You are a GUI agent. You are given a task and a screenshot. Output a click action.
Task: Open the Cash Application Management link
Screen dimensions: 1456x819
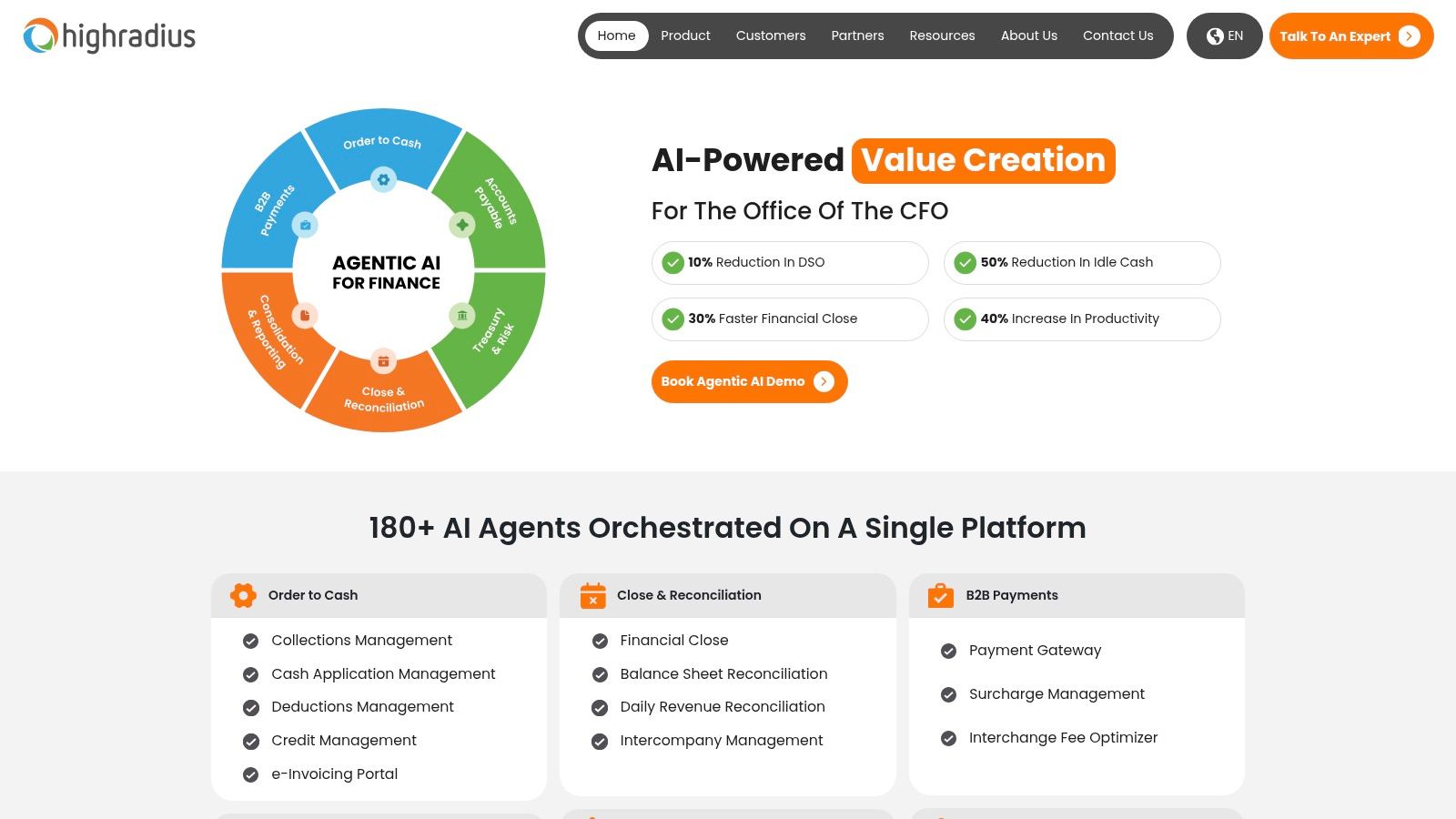pyautogui.click(x=383, y=674)
